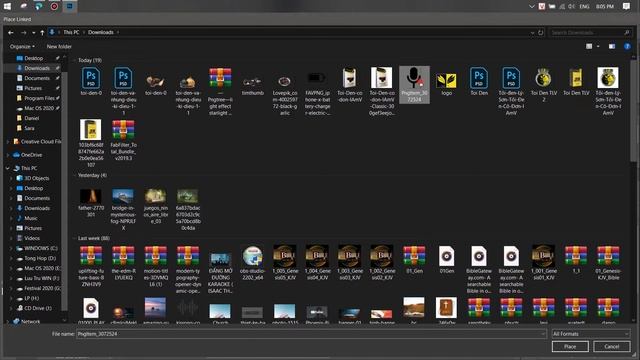Select the Pngtree light effect archive
640x360 pixels.
(220, 91)
